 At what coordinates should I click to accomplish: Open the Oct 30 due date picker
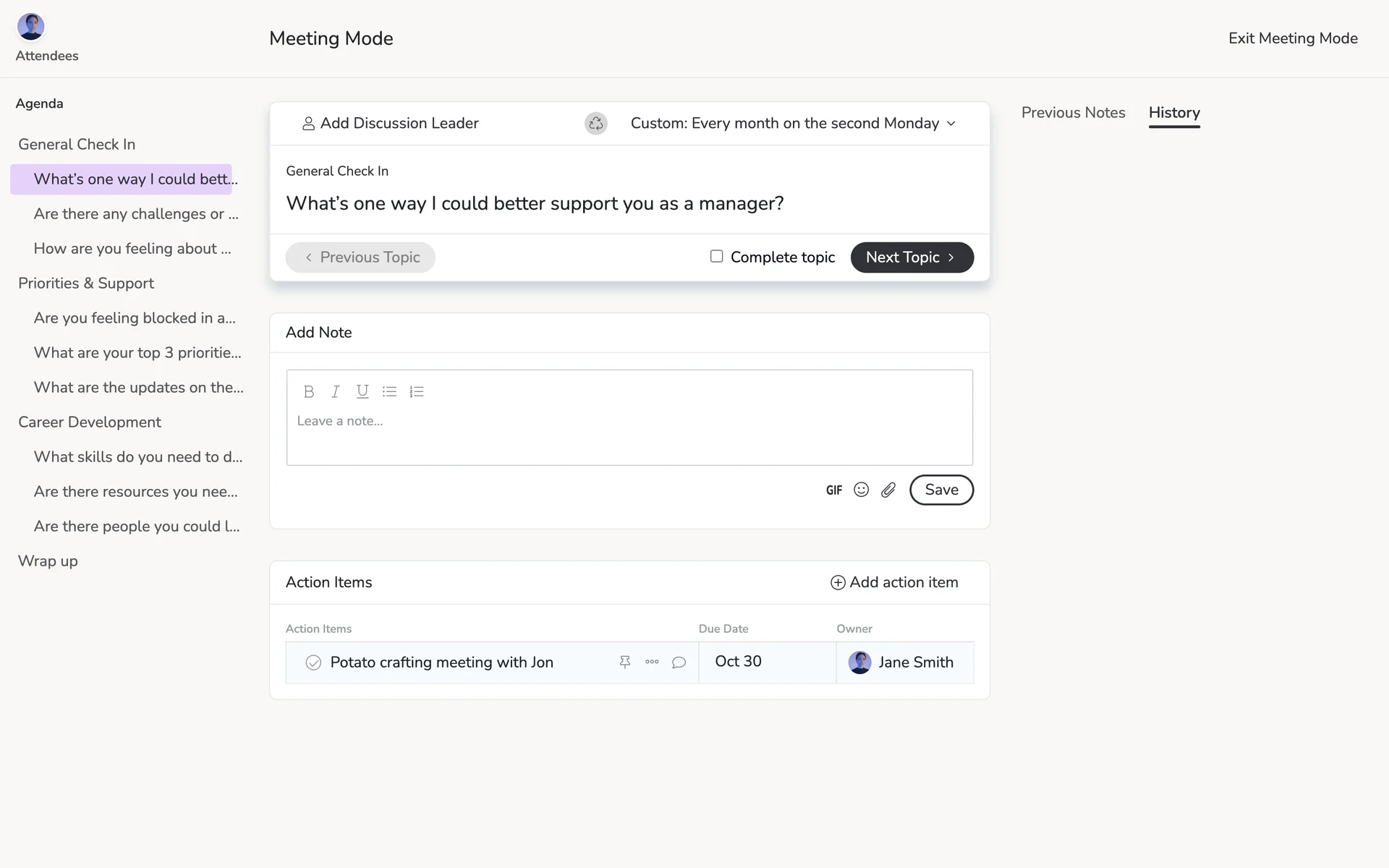738,662
